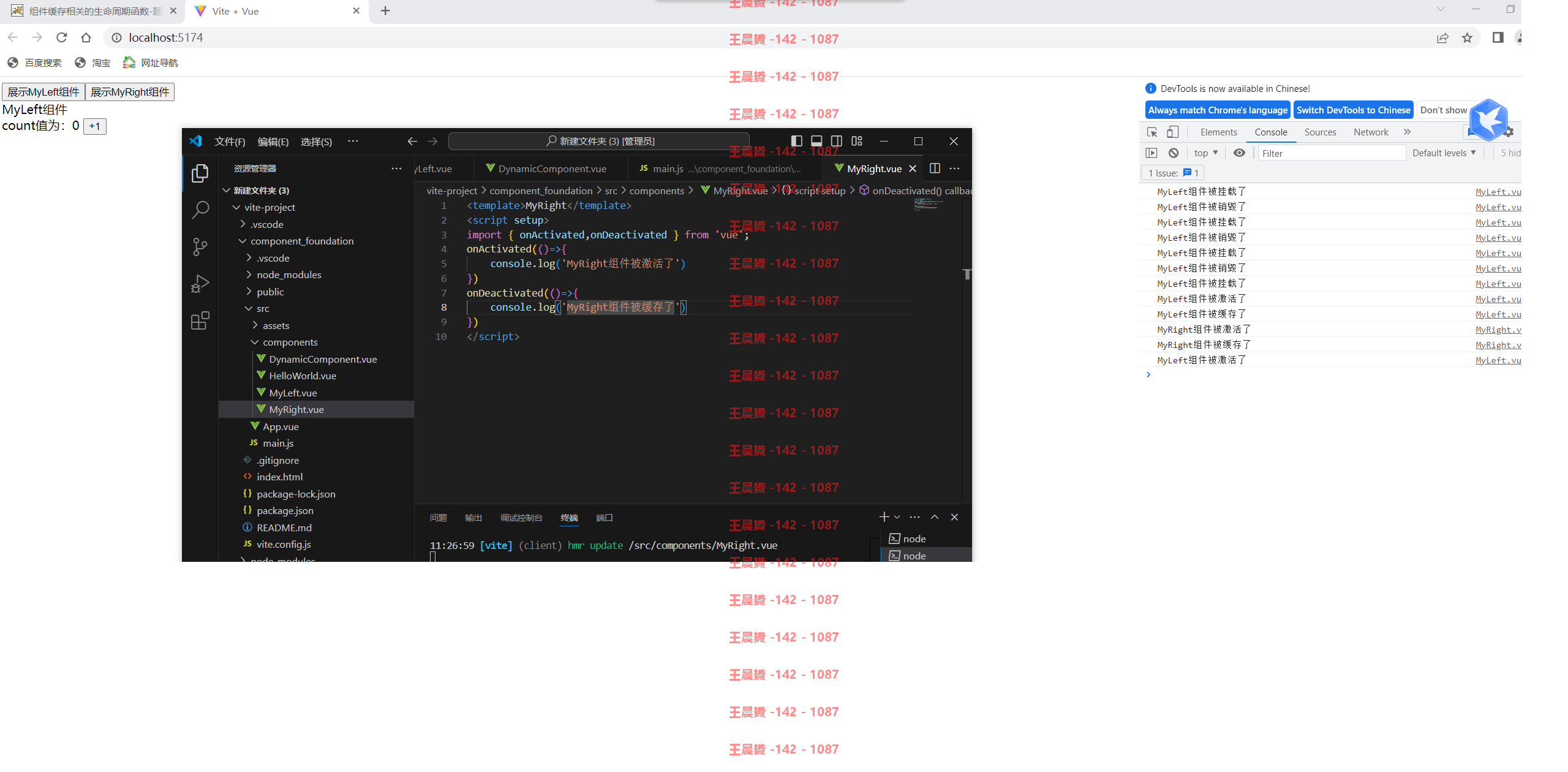The image size is (1568, 772).
Task: Click the +1 count button
Action: click(x=95, y=126)
